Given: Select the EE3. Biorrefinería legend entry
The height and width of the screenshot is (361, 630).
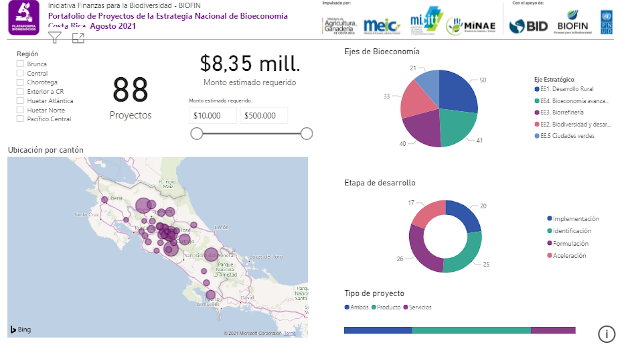Looking at the screenshot, I should (x=559, y=113).
